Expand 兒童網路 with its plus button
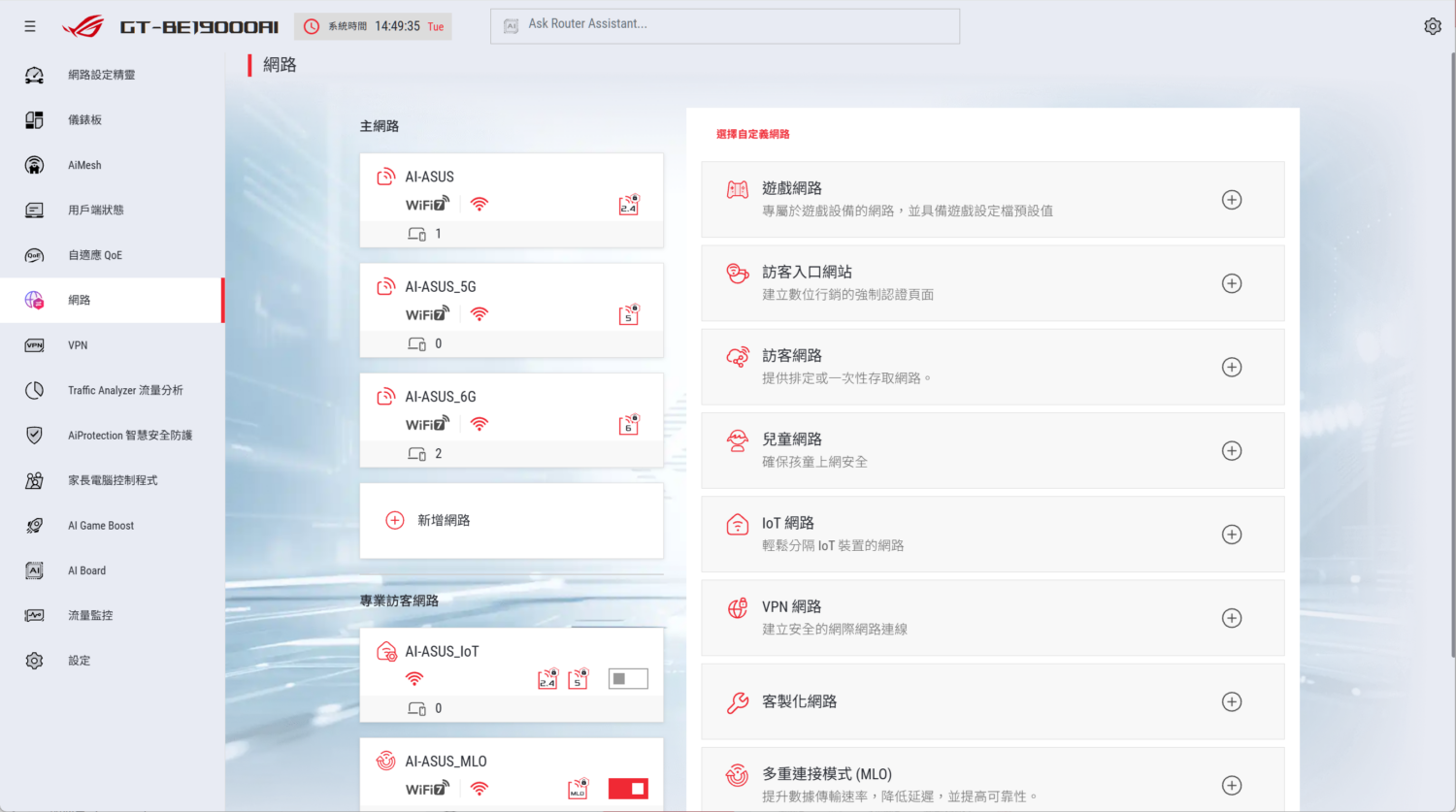 tap(1232, 451)
